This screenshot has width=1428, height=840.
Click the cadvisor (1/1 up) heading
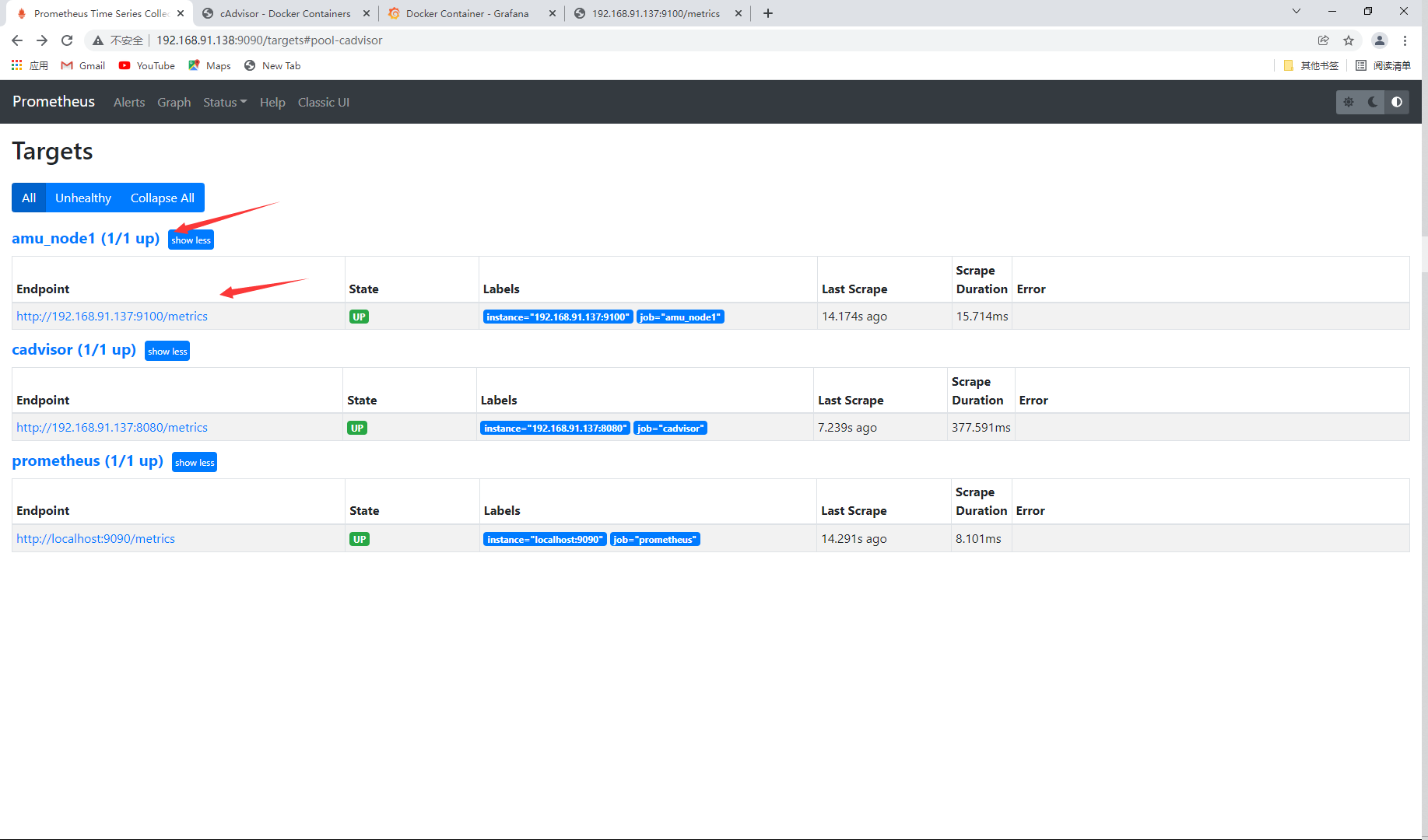pos(74,349)
